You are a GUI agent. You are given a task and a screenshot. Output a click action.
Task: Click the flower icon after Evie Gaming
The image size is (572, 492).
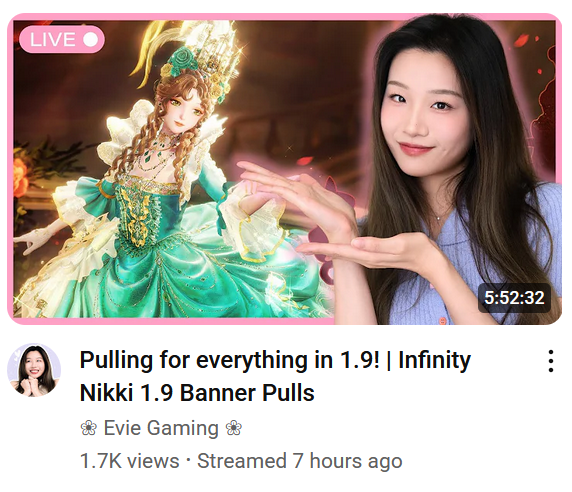[234, 428]
